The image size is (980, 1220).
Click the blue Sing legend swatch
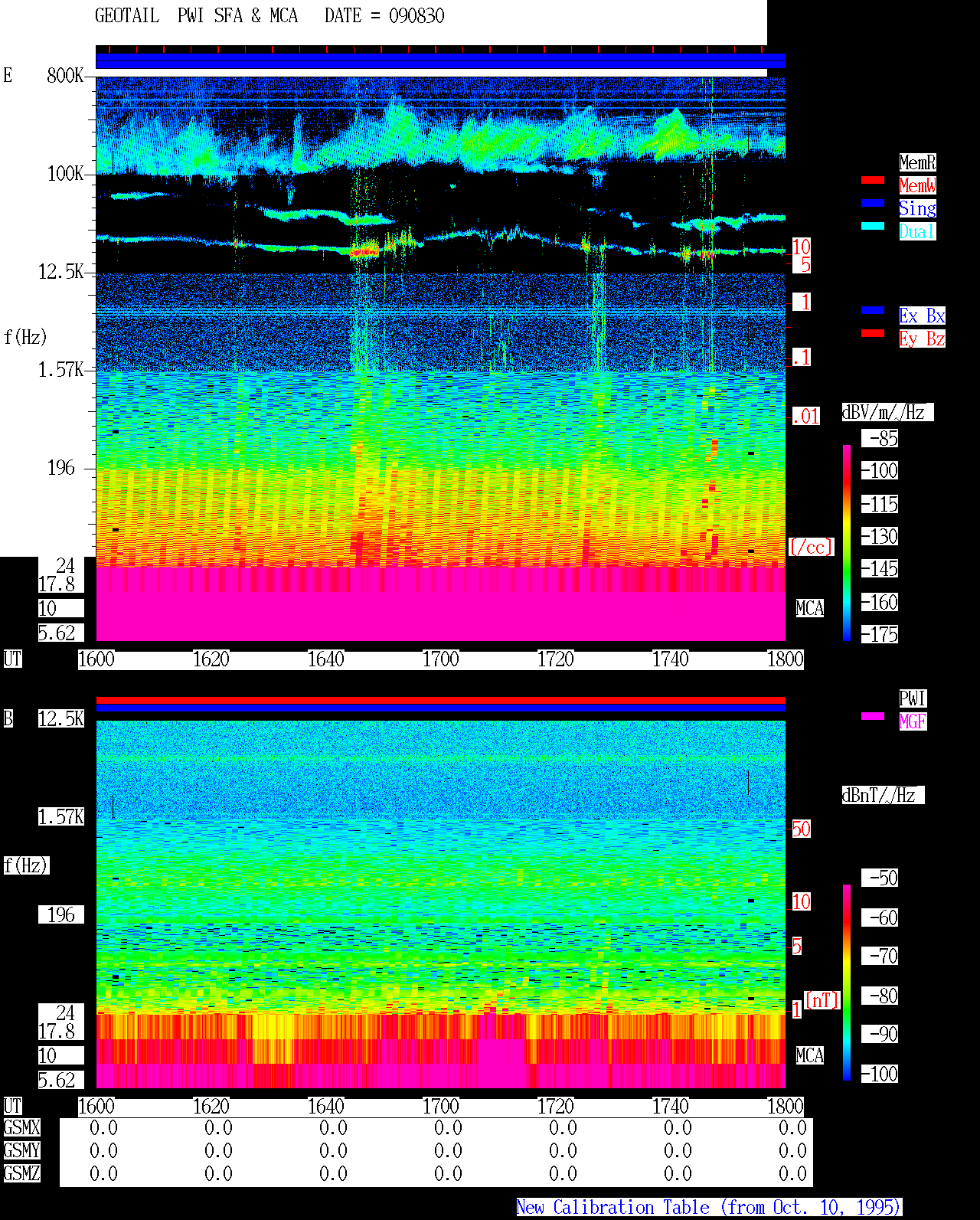pyautogui.click(x=873, y=203)
